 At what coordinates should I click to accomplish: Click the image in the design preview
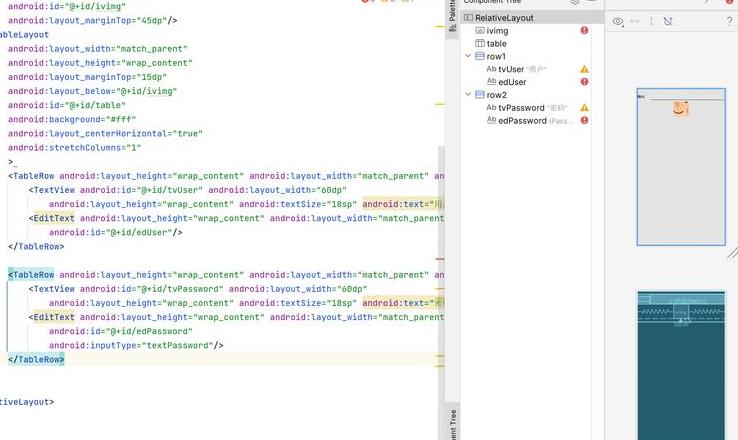pyautogui.click(x=680, y=109)
